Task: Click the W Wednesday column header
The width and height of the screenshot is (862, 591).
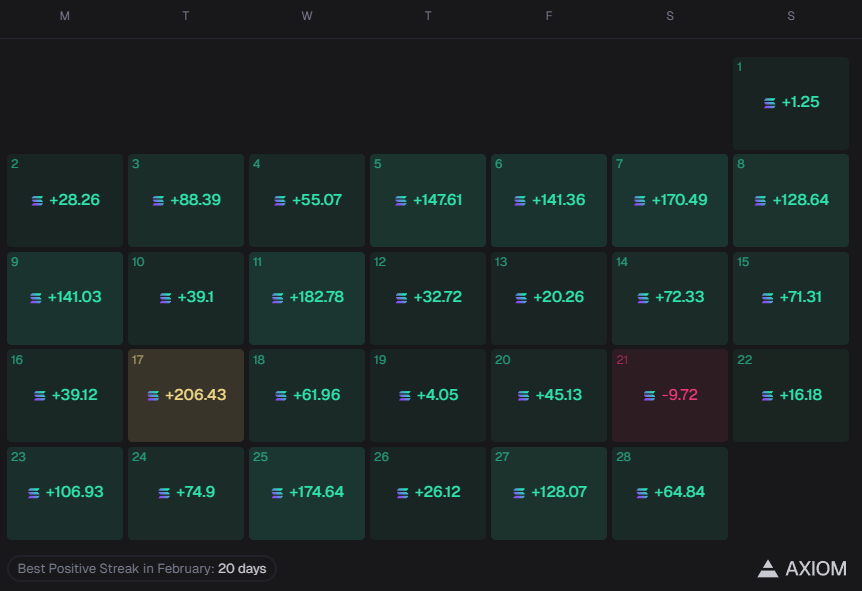Action: click(x=307, y=16)
